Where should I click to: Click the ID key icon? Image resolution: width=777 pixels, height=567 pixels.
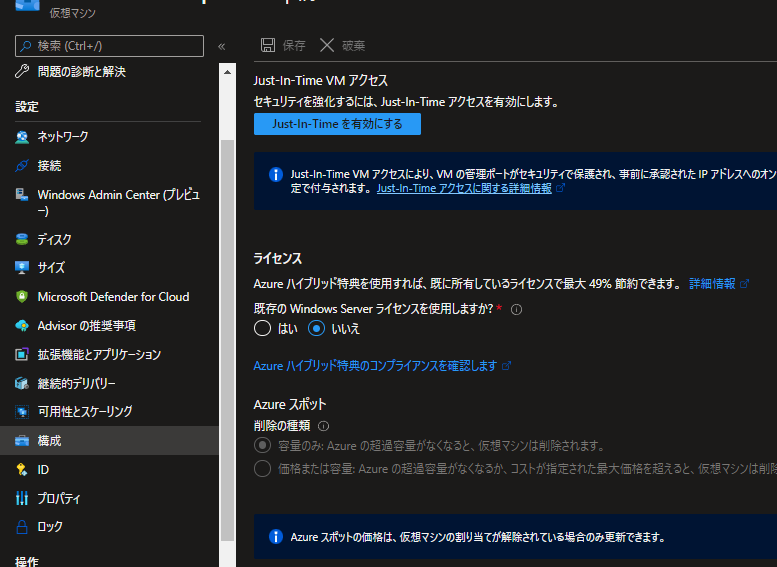(x=22, y=469)
